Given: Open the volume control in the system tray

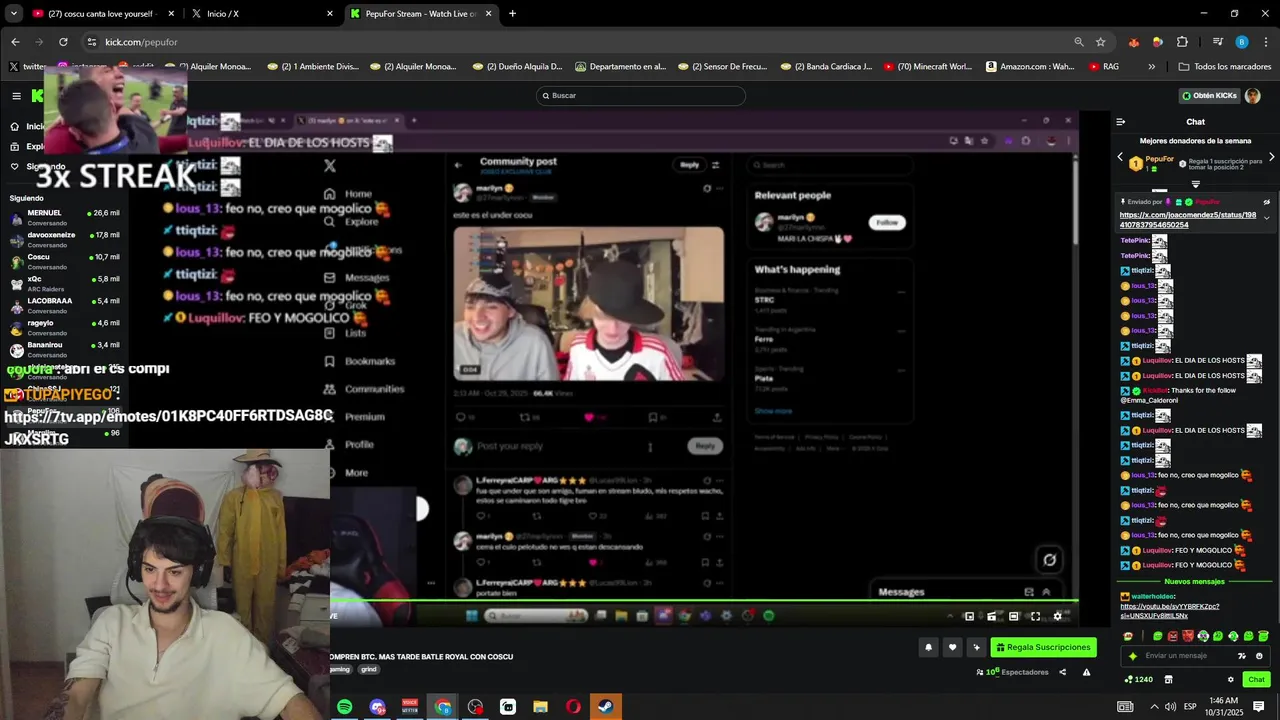Looking at the screenshot, I should pos(1171,706).
